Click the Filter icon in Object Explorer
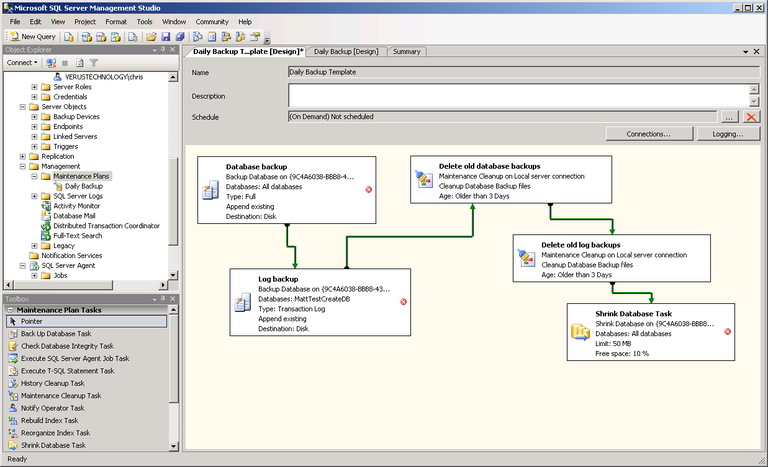 tap(93, 62)
